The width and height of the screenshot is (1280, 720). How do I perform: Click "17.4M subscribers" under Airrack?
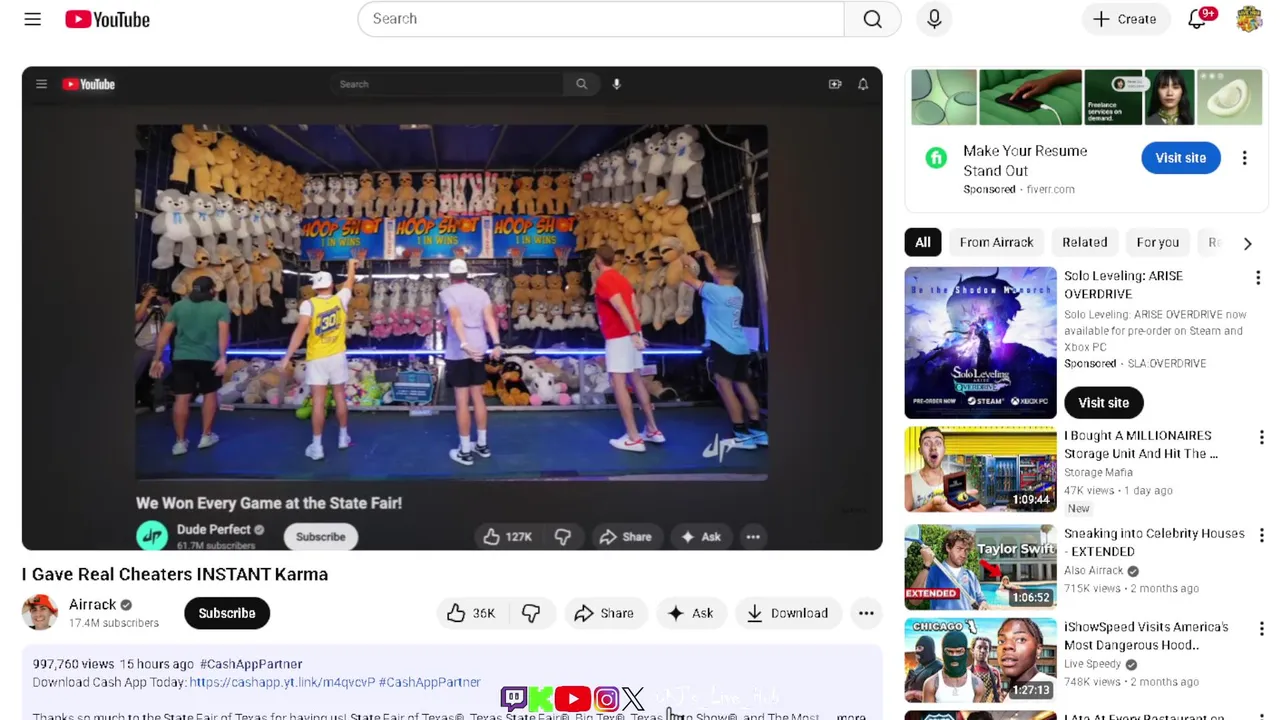pos(114,623)
